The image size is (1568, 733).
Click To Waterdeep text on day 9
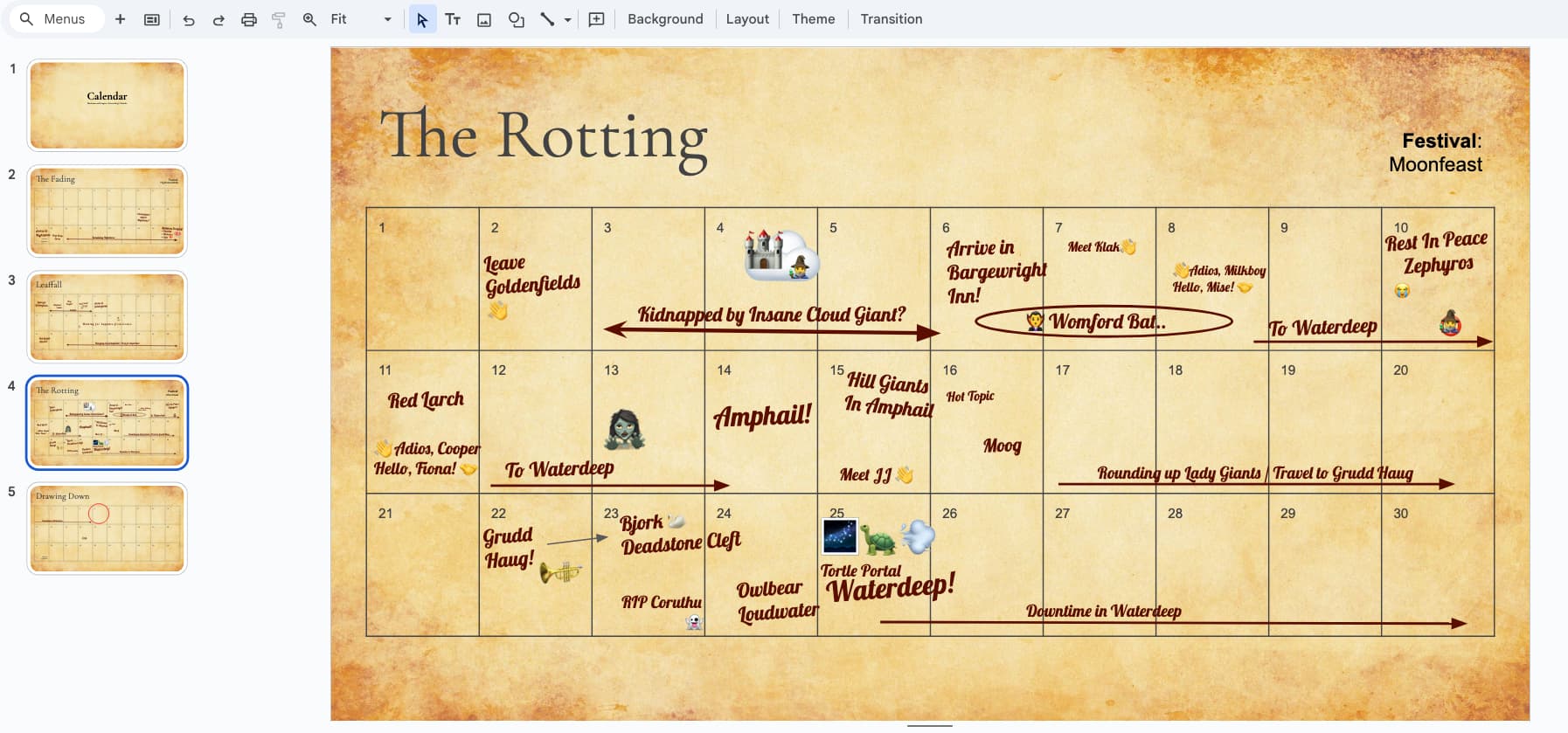point(1322,327)
